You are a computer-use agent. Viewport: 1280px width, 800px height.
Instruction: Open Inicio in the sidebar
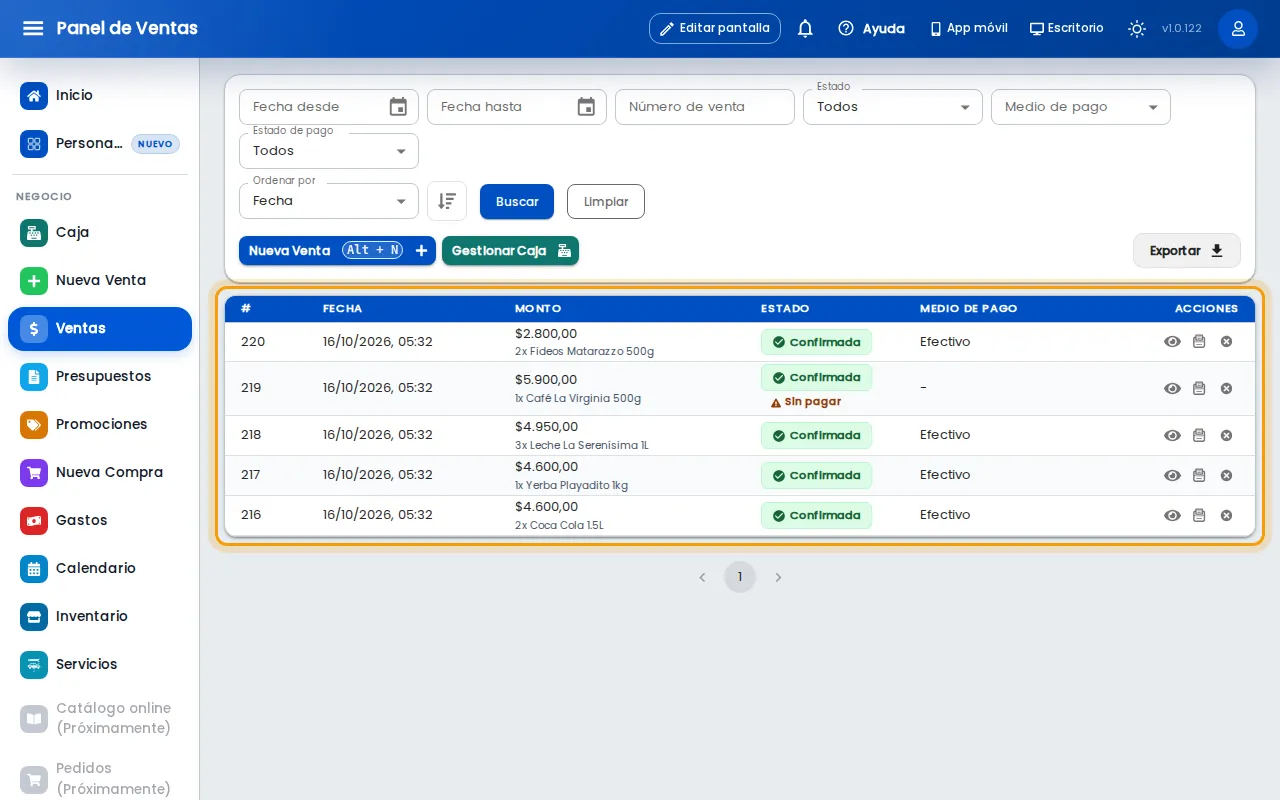(x=100, y=96)
